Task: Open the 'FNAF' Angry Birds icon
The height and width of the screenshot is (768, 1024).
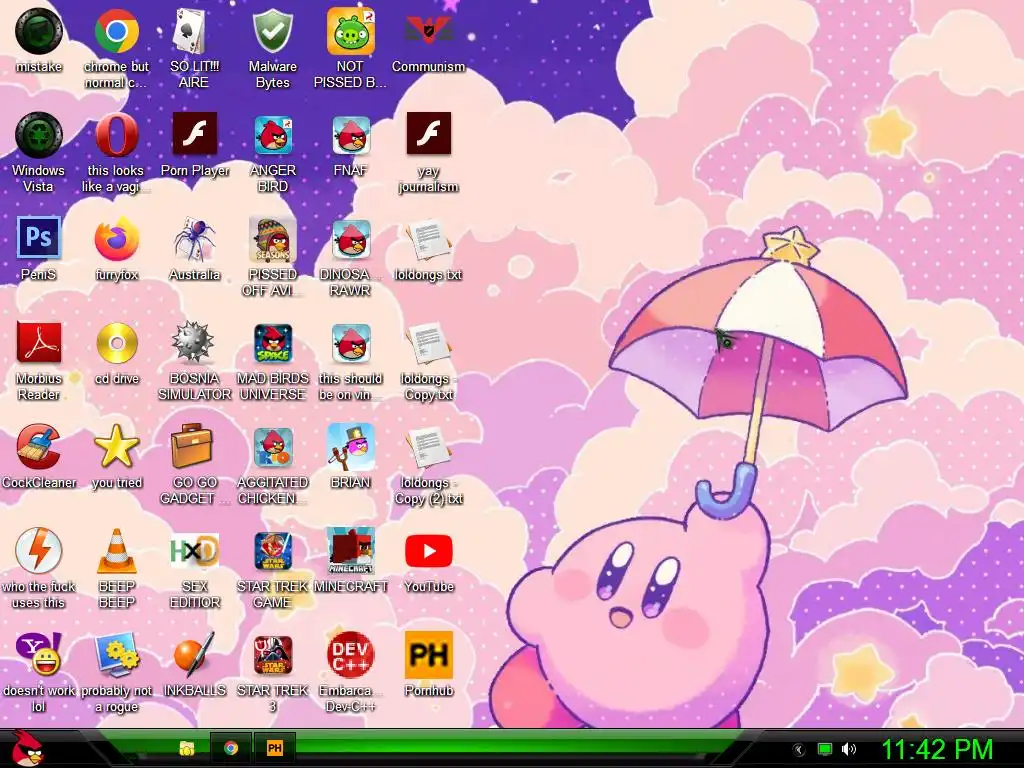Action: tap(351, 135)
